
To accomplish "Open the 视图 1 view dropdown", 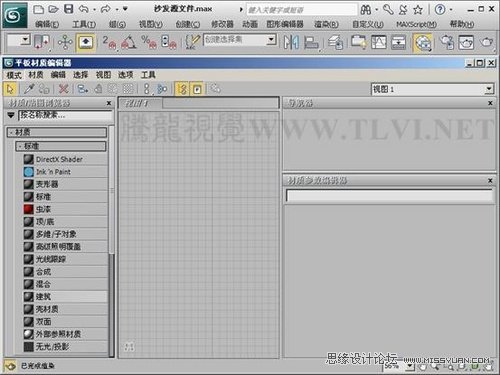I will coord(489,89).
